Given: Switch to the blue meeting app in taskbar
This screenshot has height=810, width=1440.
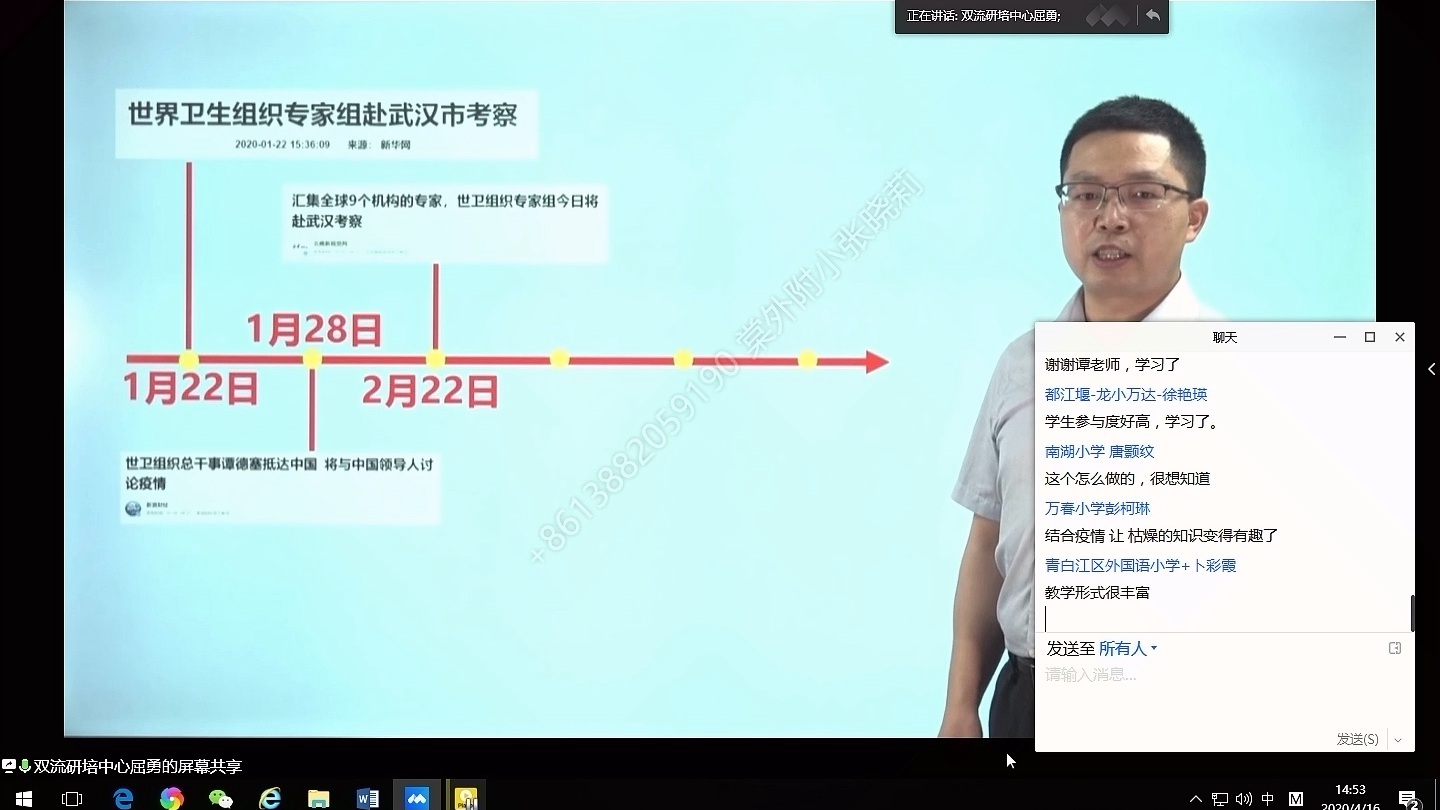Looking at the screenshot, I should (x=416, y=798).
